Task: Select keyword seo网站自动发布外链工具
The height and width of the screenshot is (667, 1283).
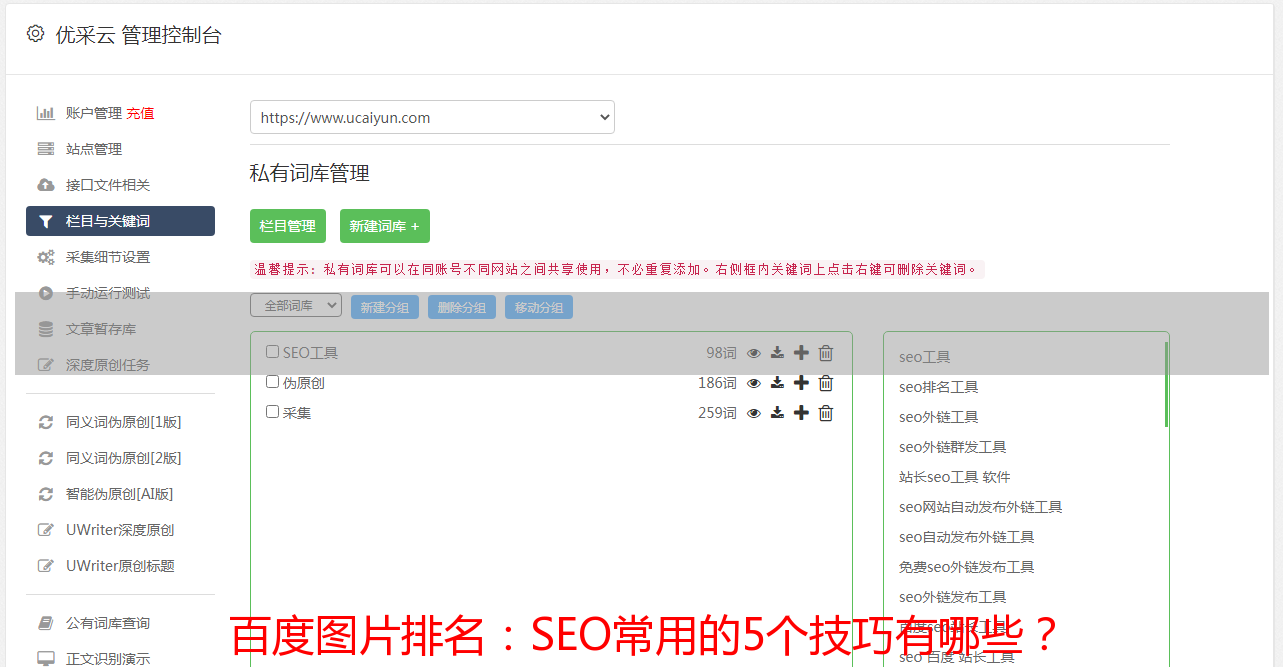Action: [x=980, y=507]
